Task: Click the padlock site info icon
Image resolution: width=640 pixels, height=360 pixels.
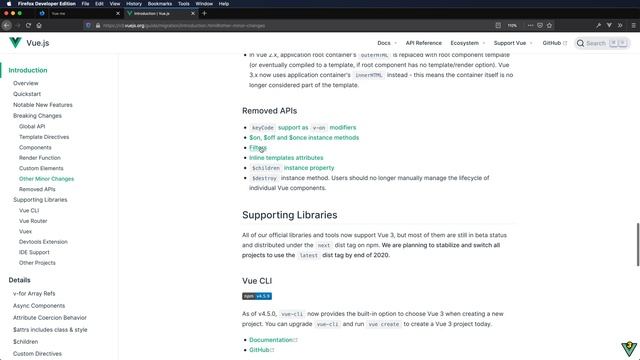Action: click(98, 25)
